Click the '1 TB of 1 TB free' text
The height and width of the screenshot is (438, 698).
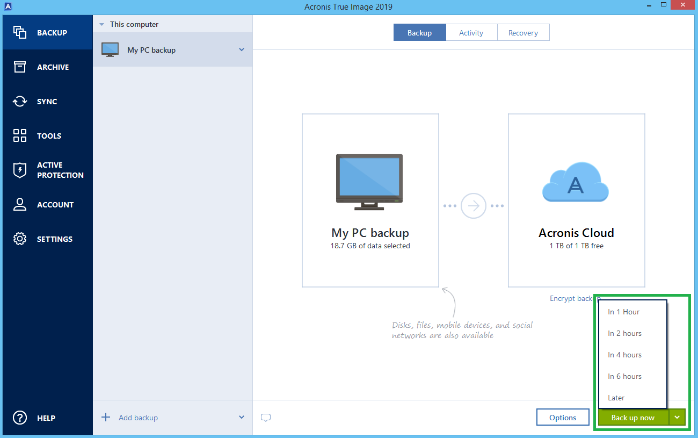click(576, 246)
